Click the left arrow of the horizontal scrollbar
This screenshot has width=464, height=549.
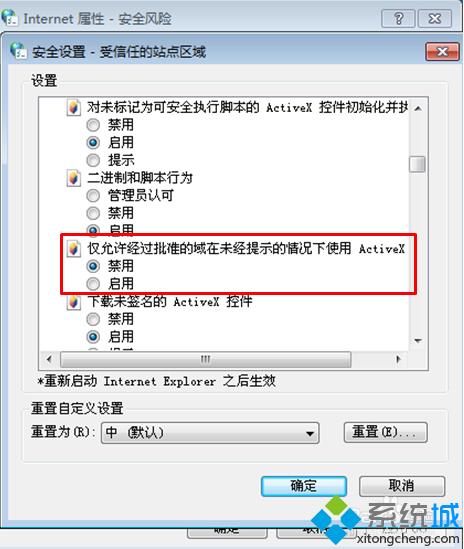pyautogui.click(x=49, y=359)
